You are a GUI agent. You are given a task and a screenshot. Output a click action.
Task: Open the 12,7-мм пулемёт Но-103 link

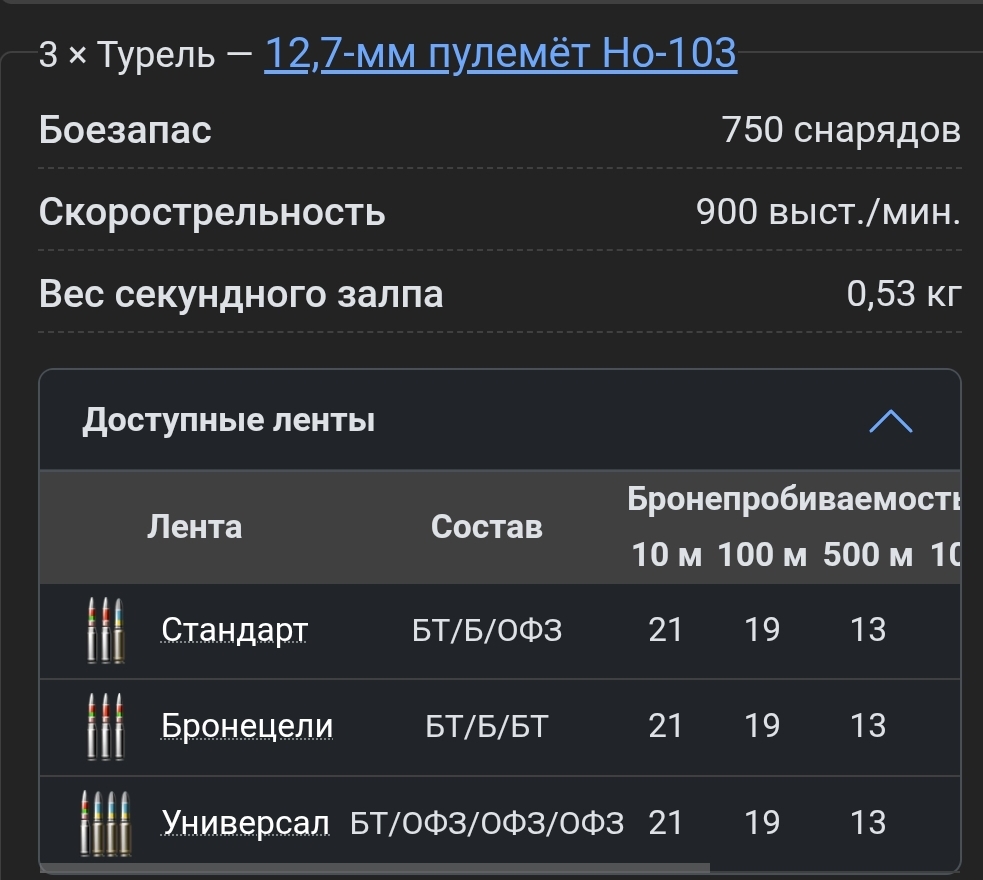pos(500,55)
